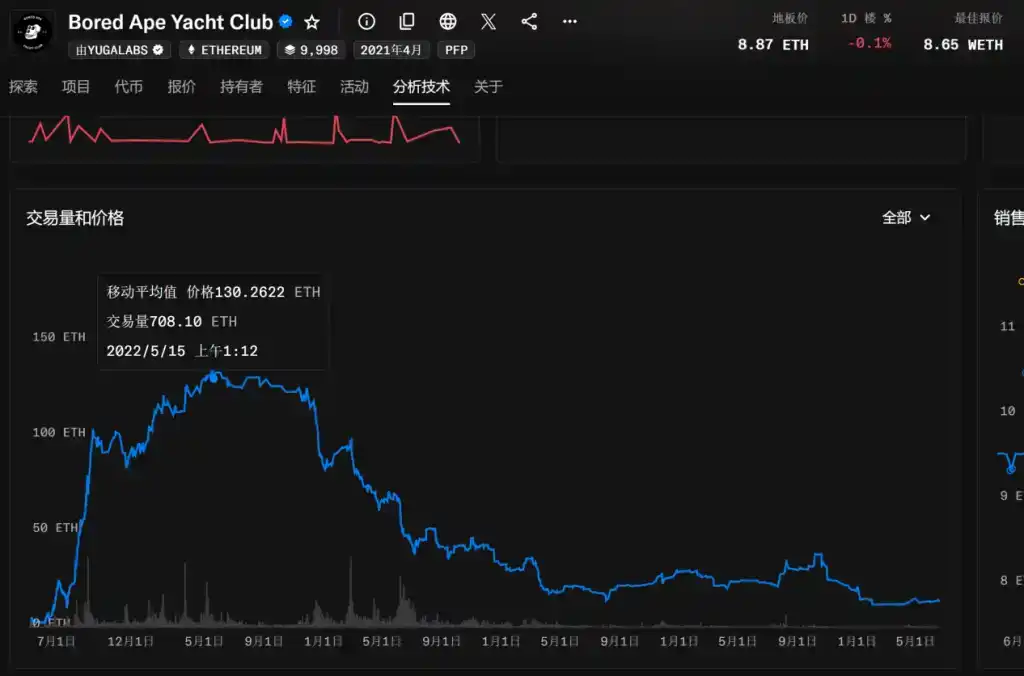Switch to the 项目 tab

coord(76,87)
